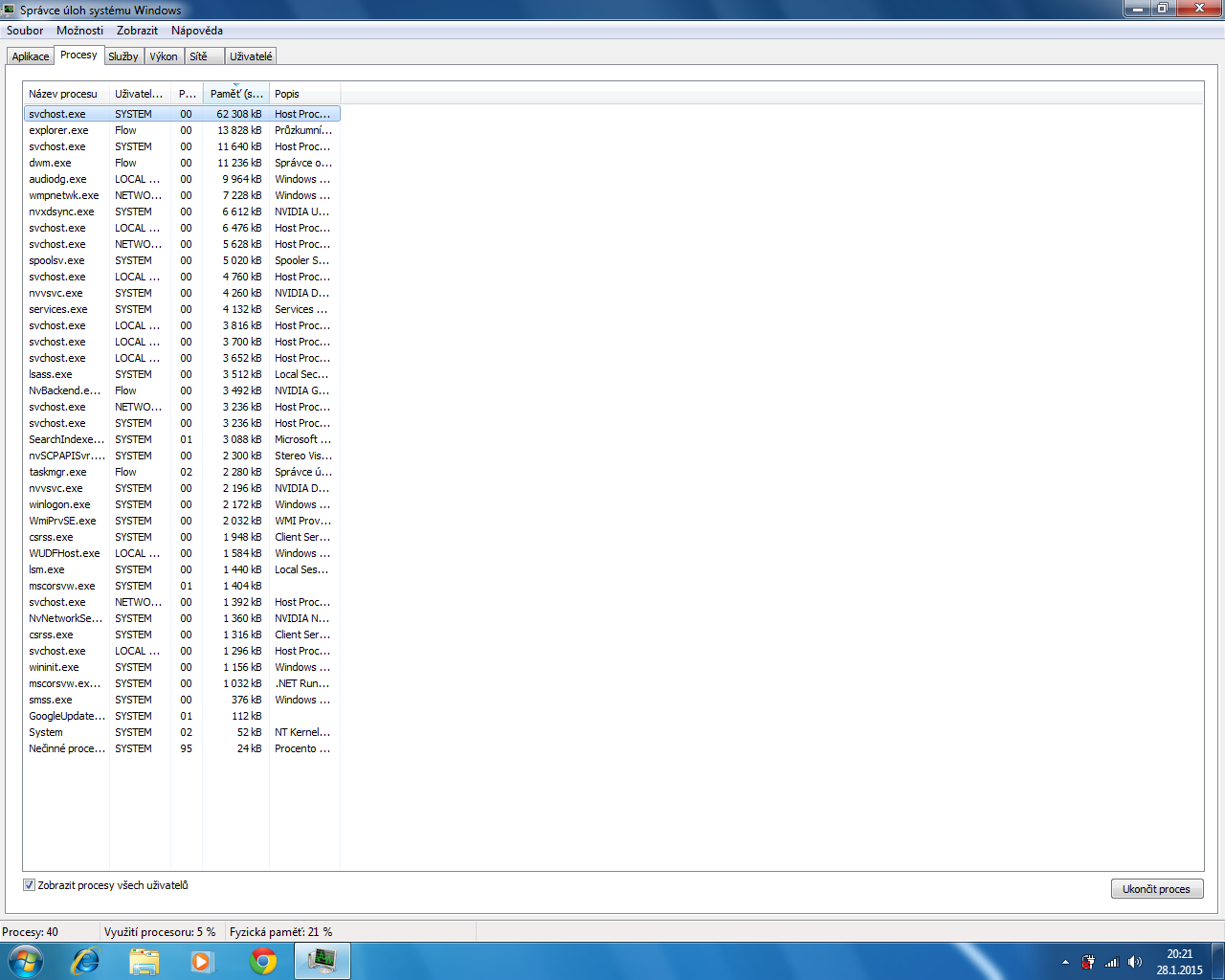Click the winlogon.exe process row
The height and width of the screenshot is (980, 1225).
(x=182, y=504)
